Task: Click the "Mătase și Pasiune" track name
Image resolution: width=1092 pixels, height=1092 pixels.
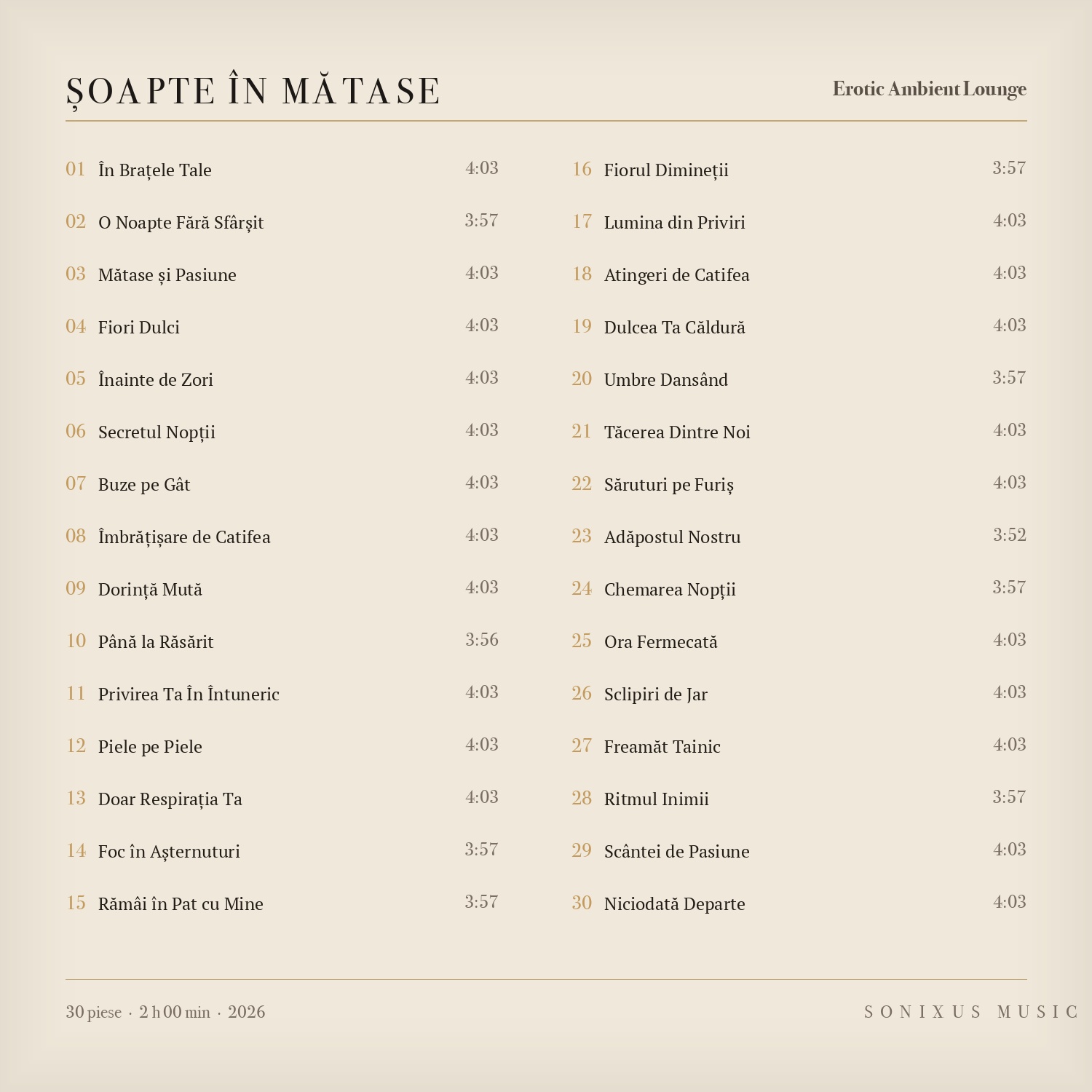Action: 167,274
